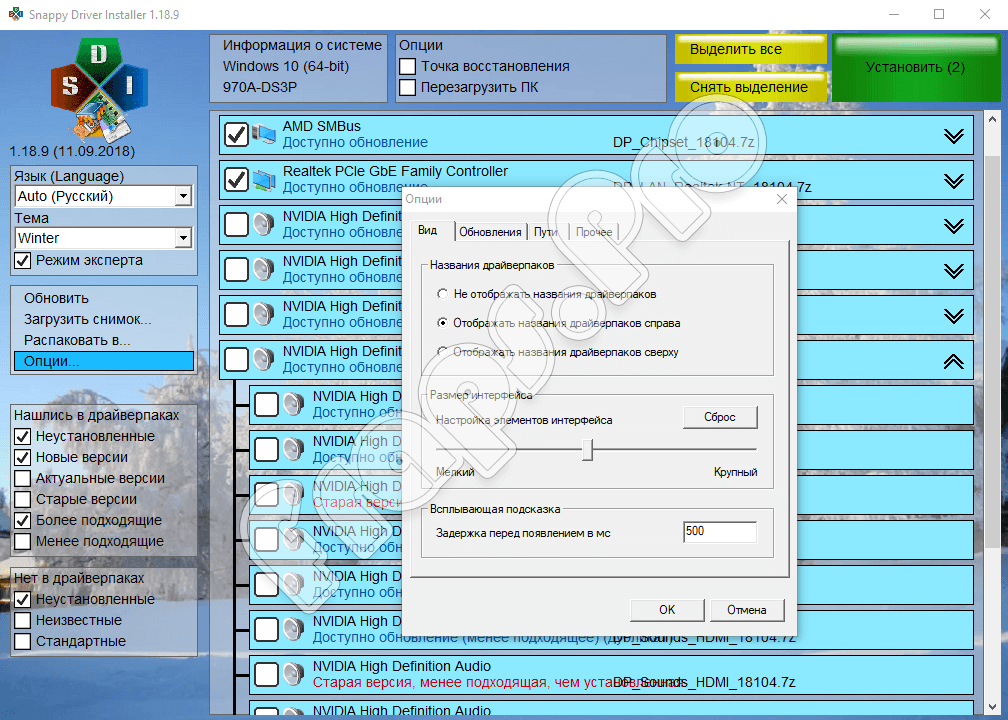Switch to the Обновления tab
This screenshot has width=1008, height=720.
(490, 232)
